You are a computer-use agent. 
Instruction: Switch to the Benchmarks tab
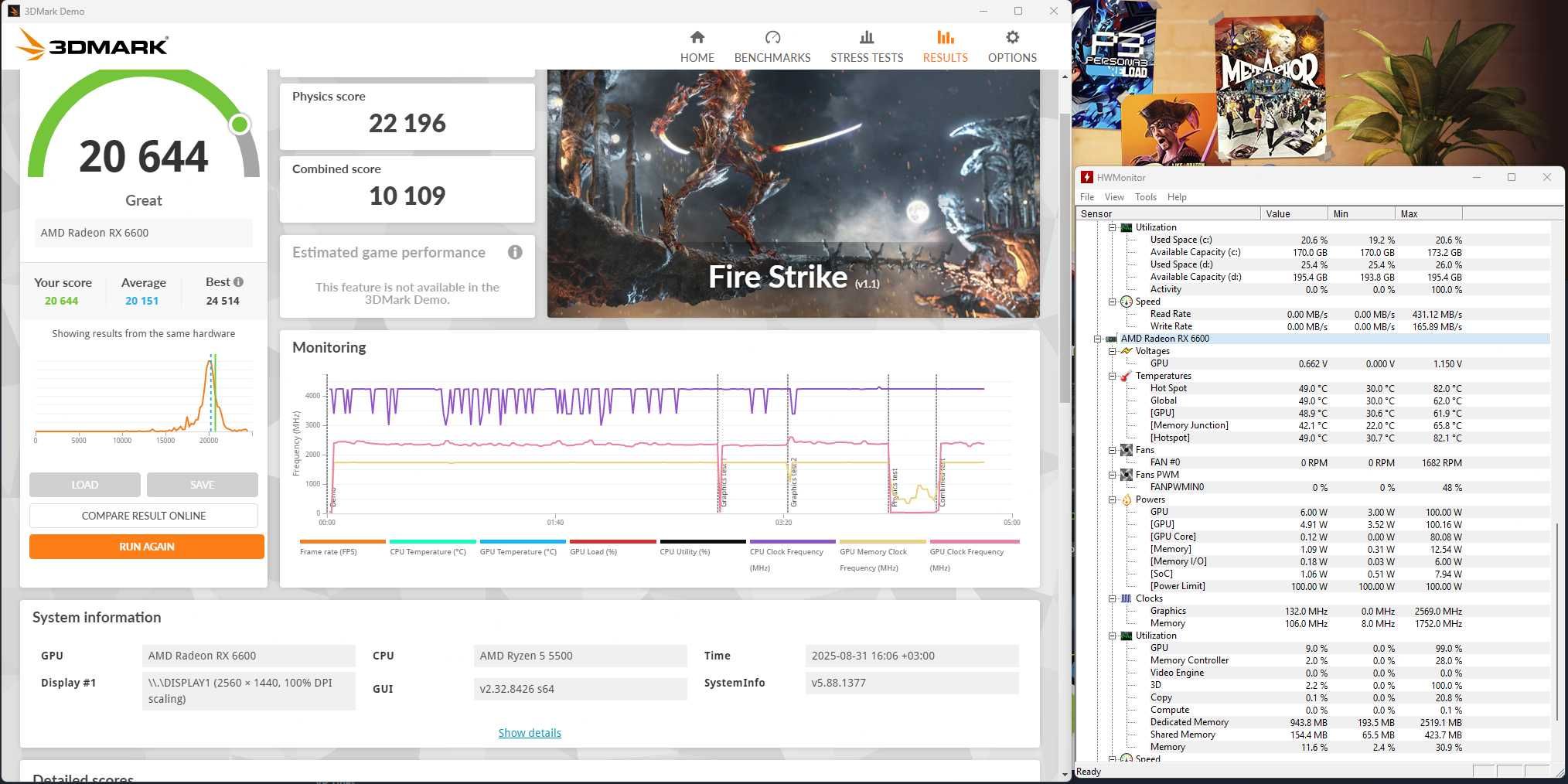tap(772, 46)
